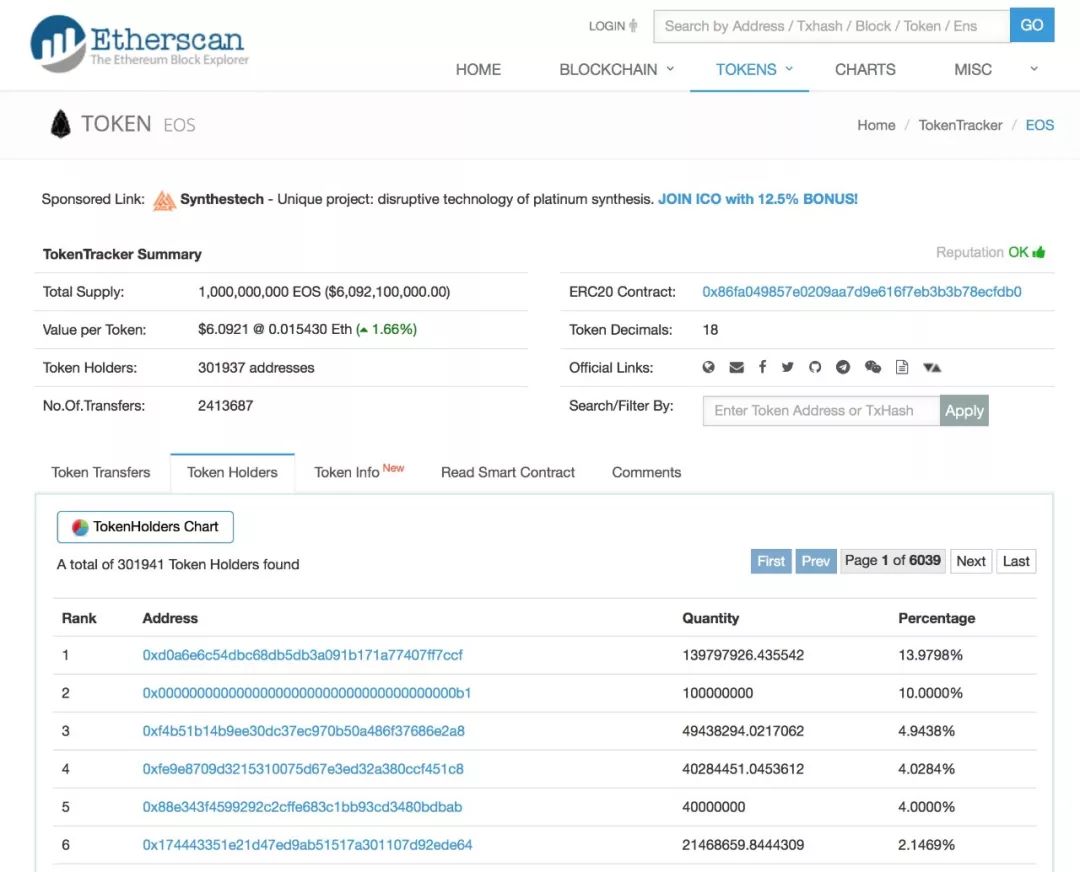Jump to the Last page
Image resolution: width=1080 pixels, height=872 pixels.
point(1016,561)
